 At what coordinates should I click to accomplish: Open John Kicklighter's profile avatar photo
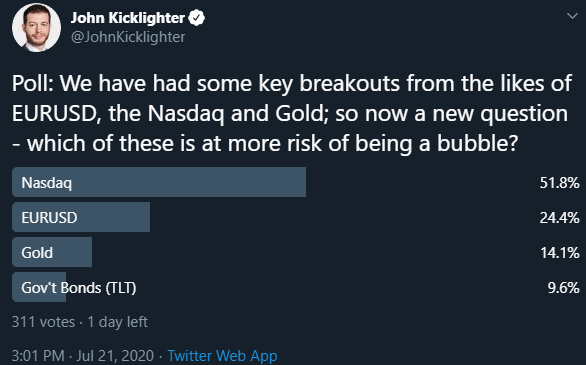coord(36,27)
